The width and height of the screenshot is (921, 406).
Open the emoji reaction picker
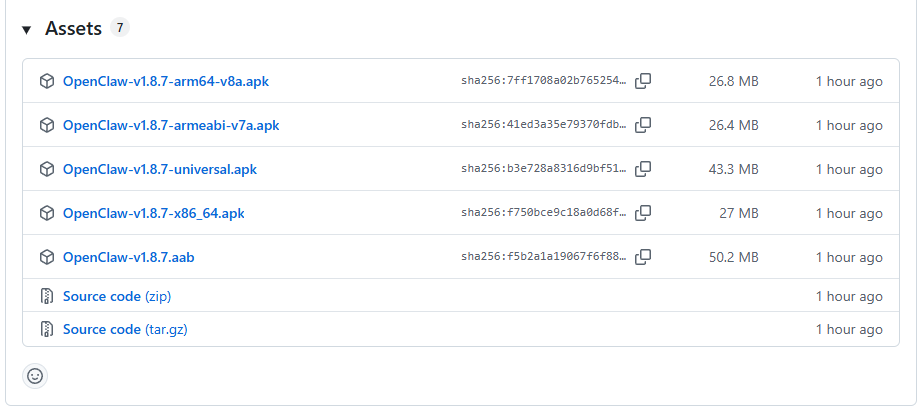(35, 376)
